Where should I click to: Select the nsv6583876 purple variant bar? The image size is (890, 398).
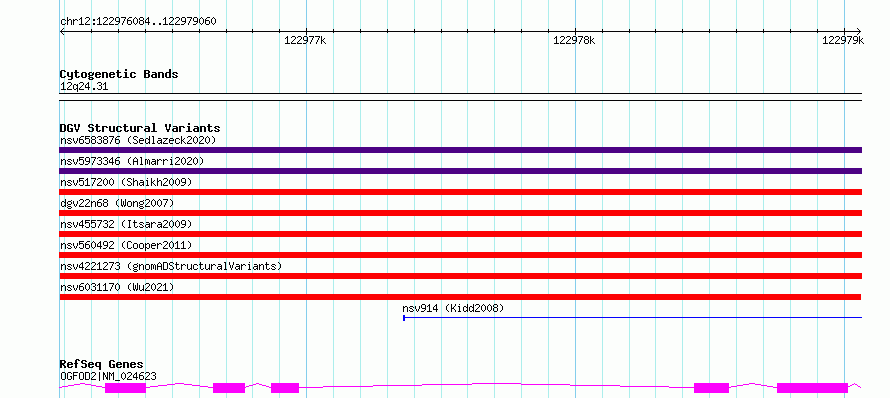[460, 150]
